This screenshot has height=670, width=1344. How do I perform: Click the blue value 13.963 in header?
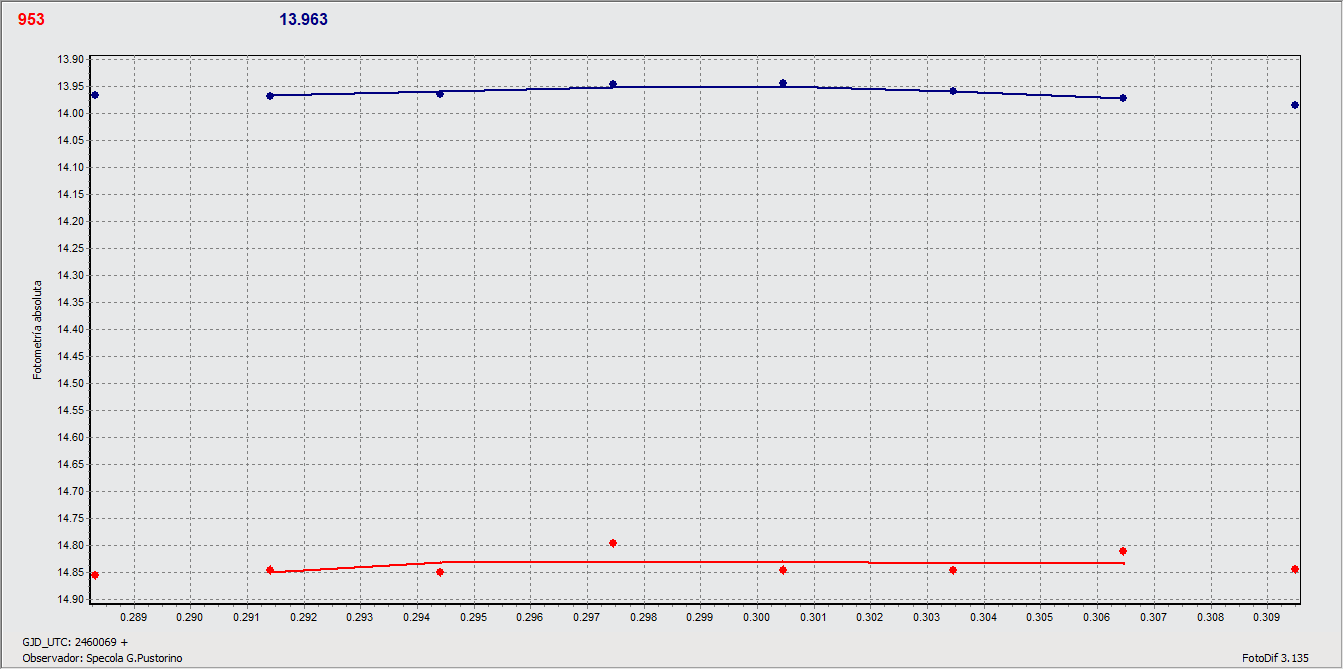304,19
